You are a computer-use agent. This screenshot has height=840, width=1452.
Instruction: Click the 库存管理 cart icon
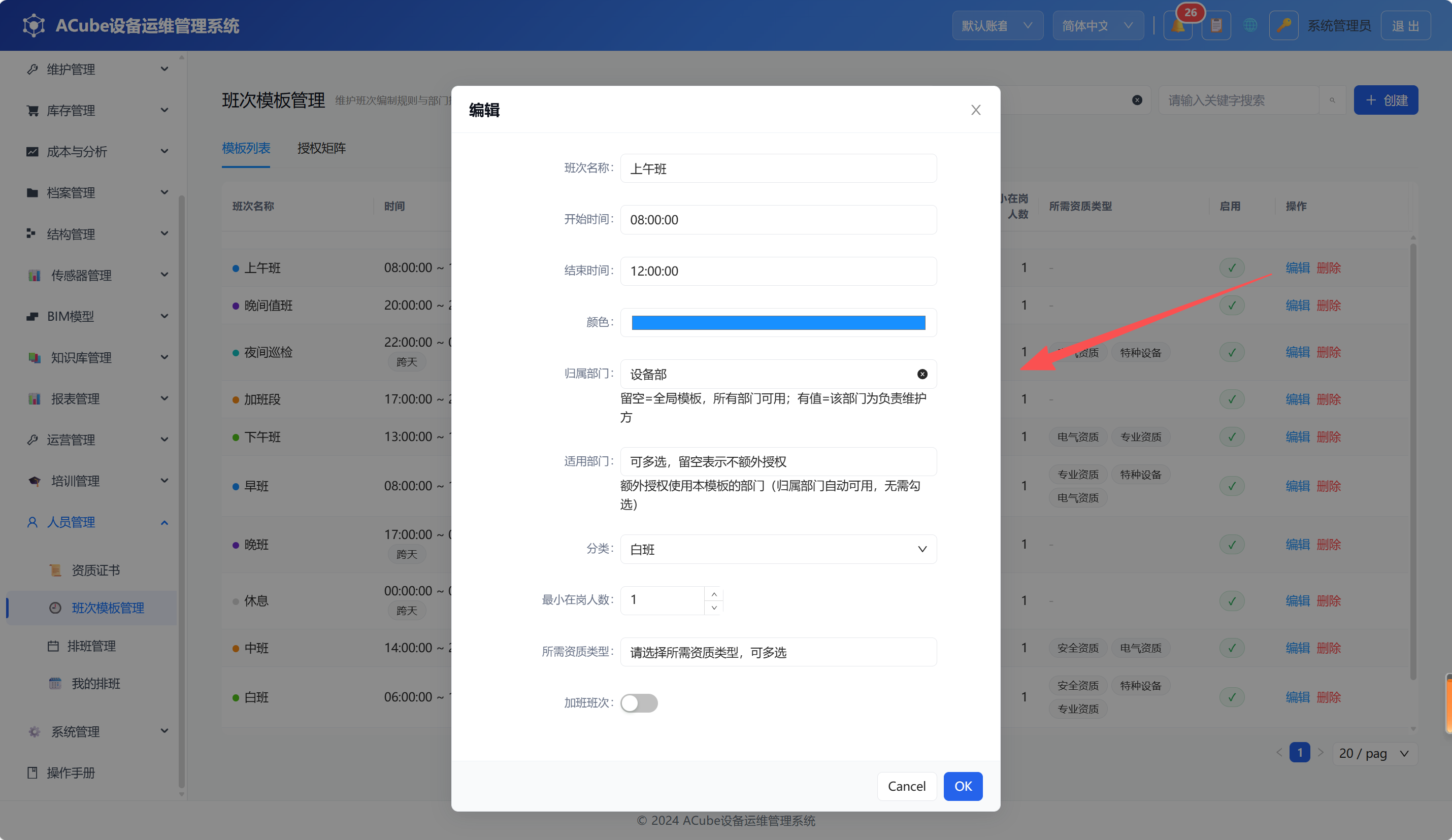tap(32, 111)
